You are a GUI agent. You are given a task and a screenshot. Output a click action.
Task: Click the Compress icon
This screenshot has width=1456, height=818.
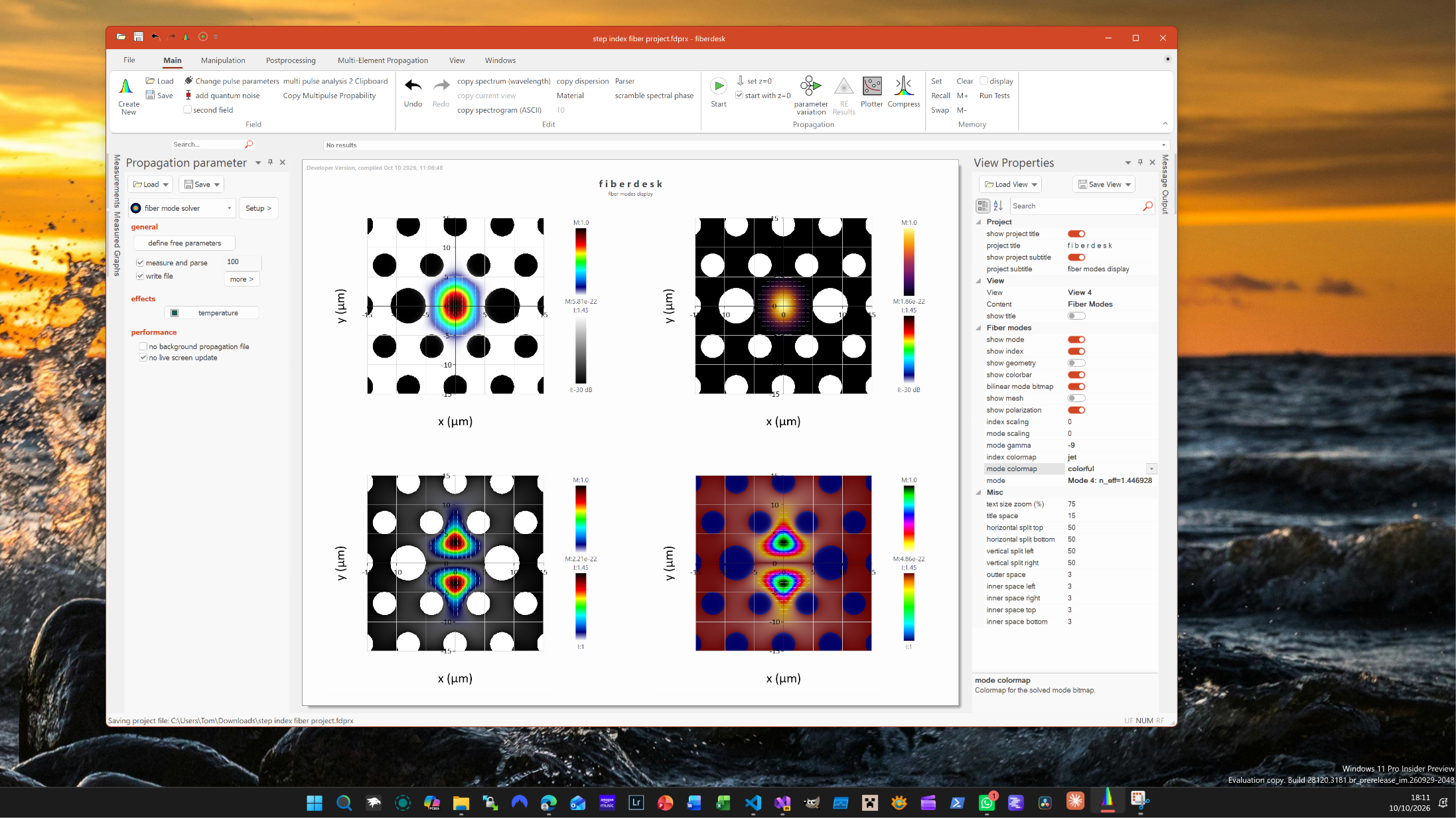point(903,86)
